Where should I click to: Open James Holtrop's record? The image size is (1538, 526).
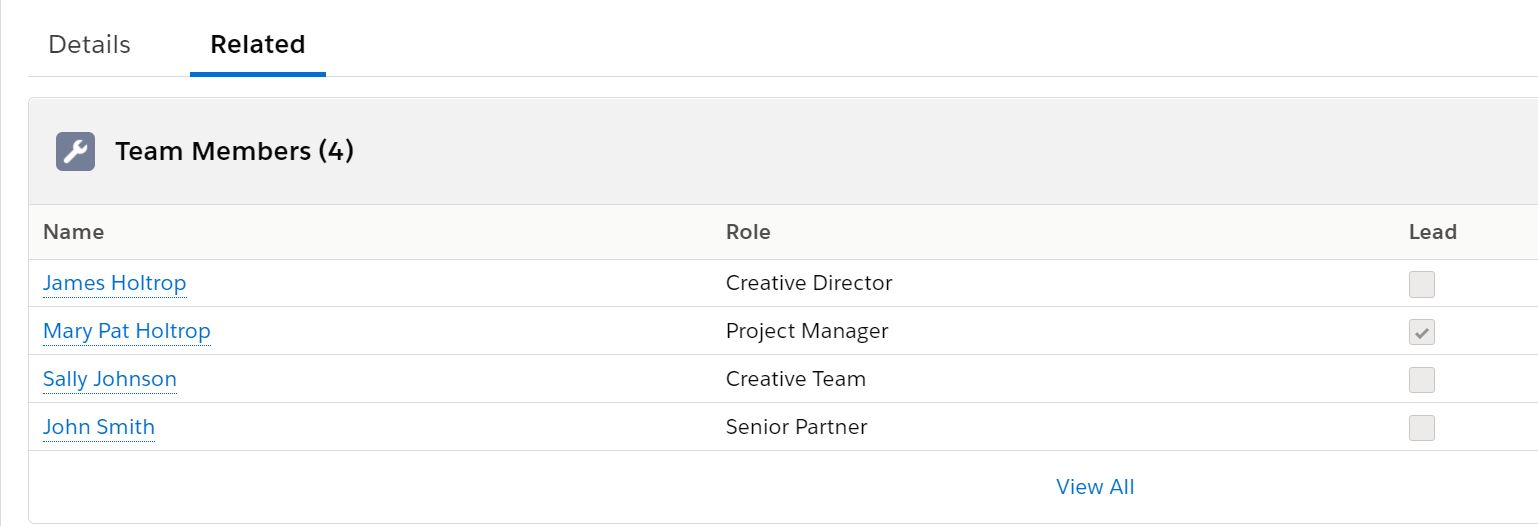[x=115, y=283]
